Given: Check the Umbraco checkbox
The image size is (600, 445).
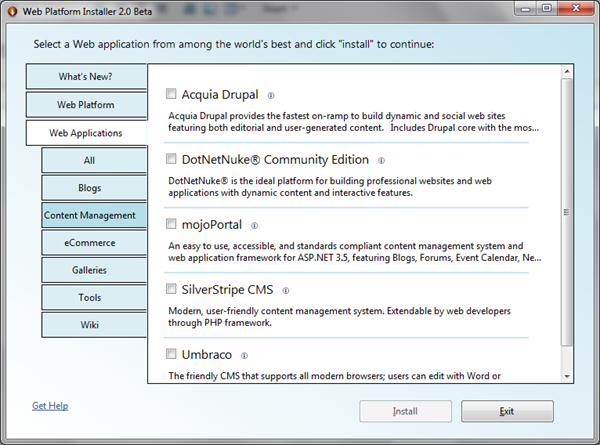Looking at the screenshot, I should [171, 354].
